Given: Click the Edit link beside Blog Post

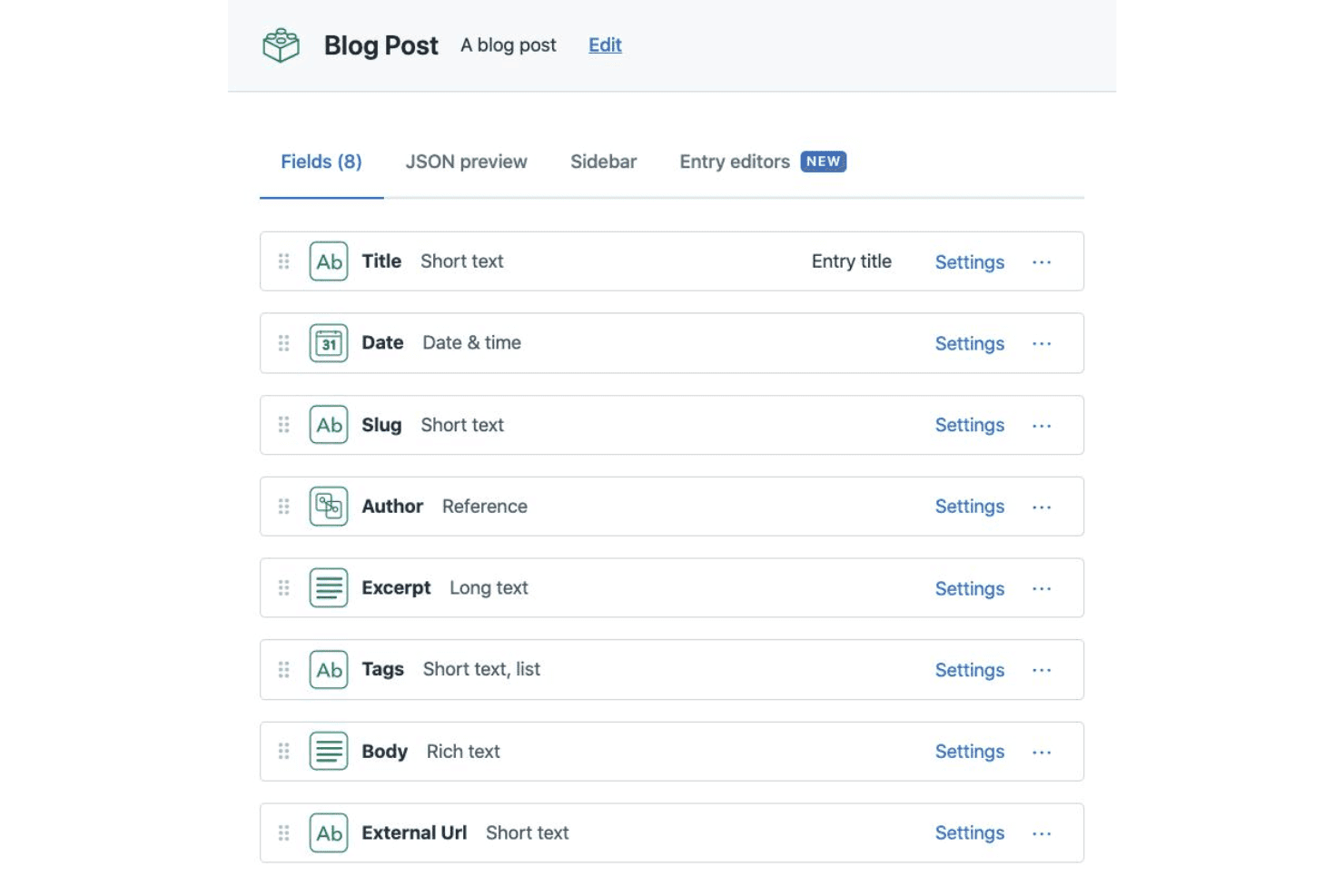Looking at the screenshot, I should [x=605, y=45].
